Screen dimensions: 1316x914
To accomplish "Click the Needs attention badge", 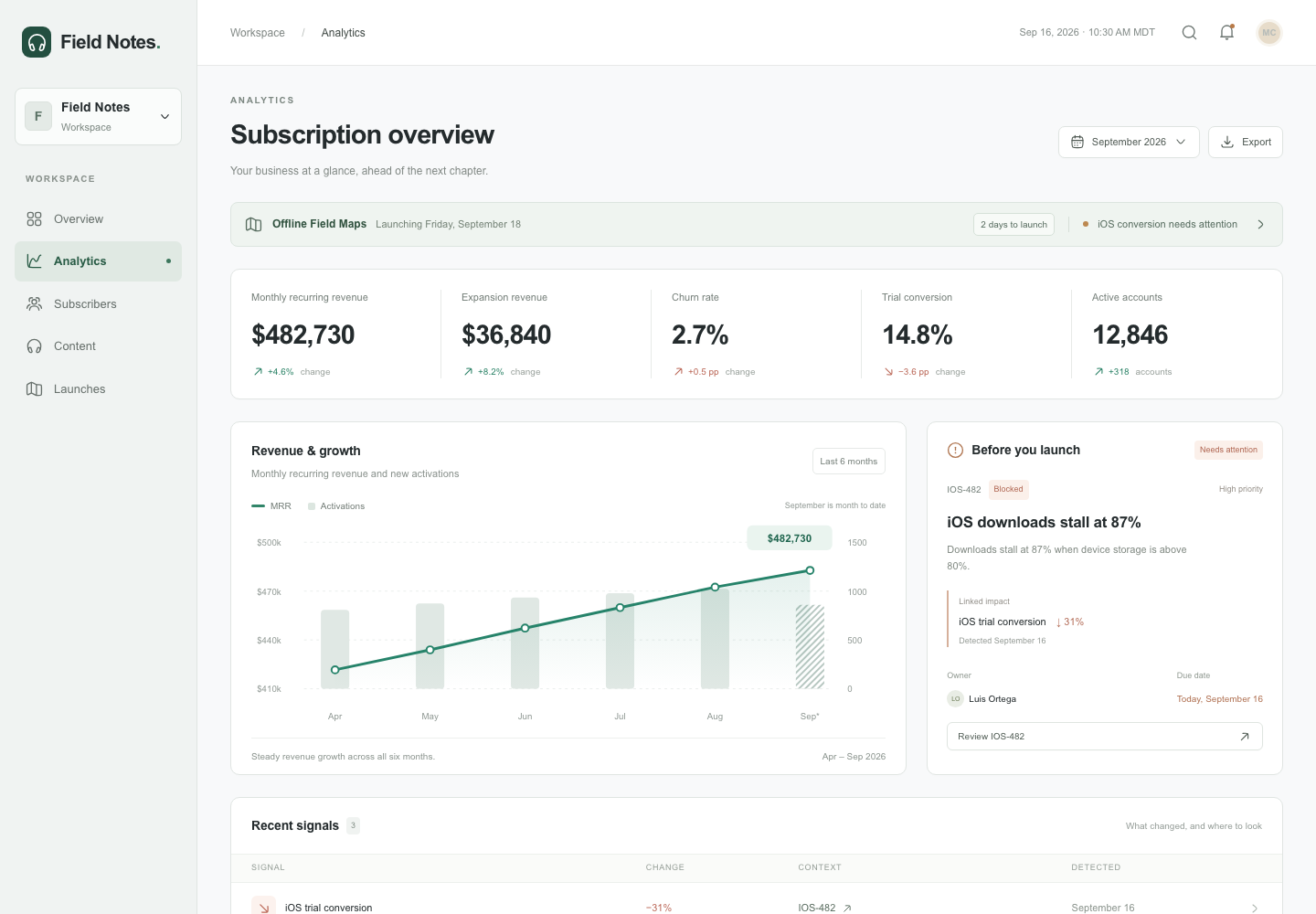I will (1228, 450).
